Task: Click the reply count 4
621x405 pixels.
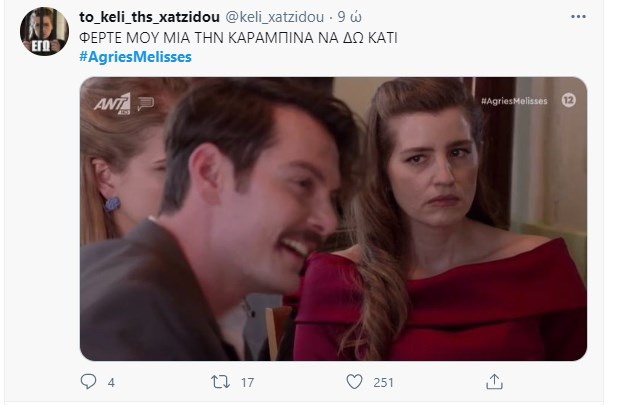Action: coord(111,382)
